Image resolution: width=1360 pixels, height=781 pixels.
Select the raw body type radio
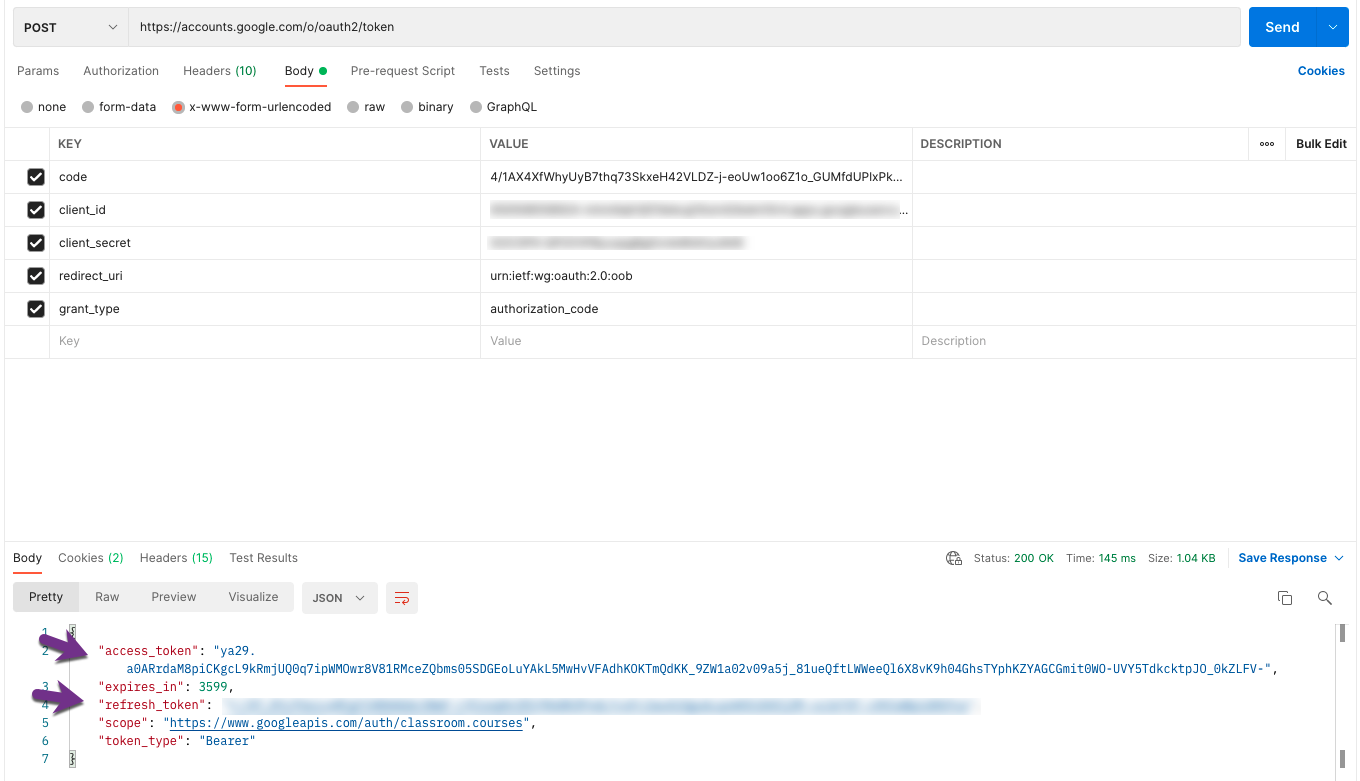point(353,107)
